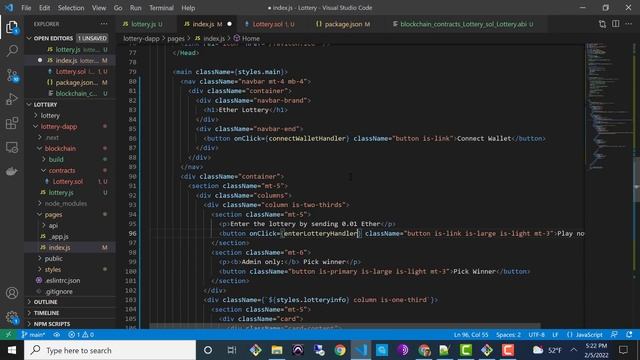This screenshot has height=360, width=640.
Task: Open the Selection menu
Action: [71, 8]
